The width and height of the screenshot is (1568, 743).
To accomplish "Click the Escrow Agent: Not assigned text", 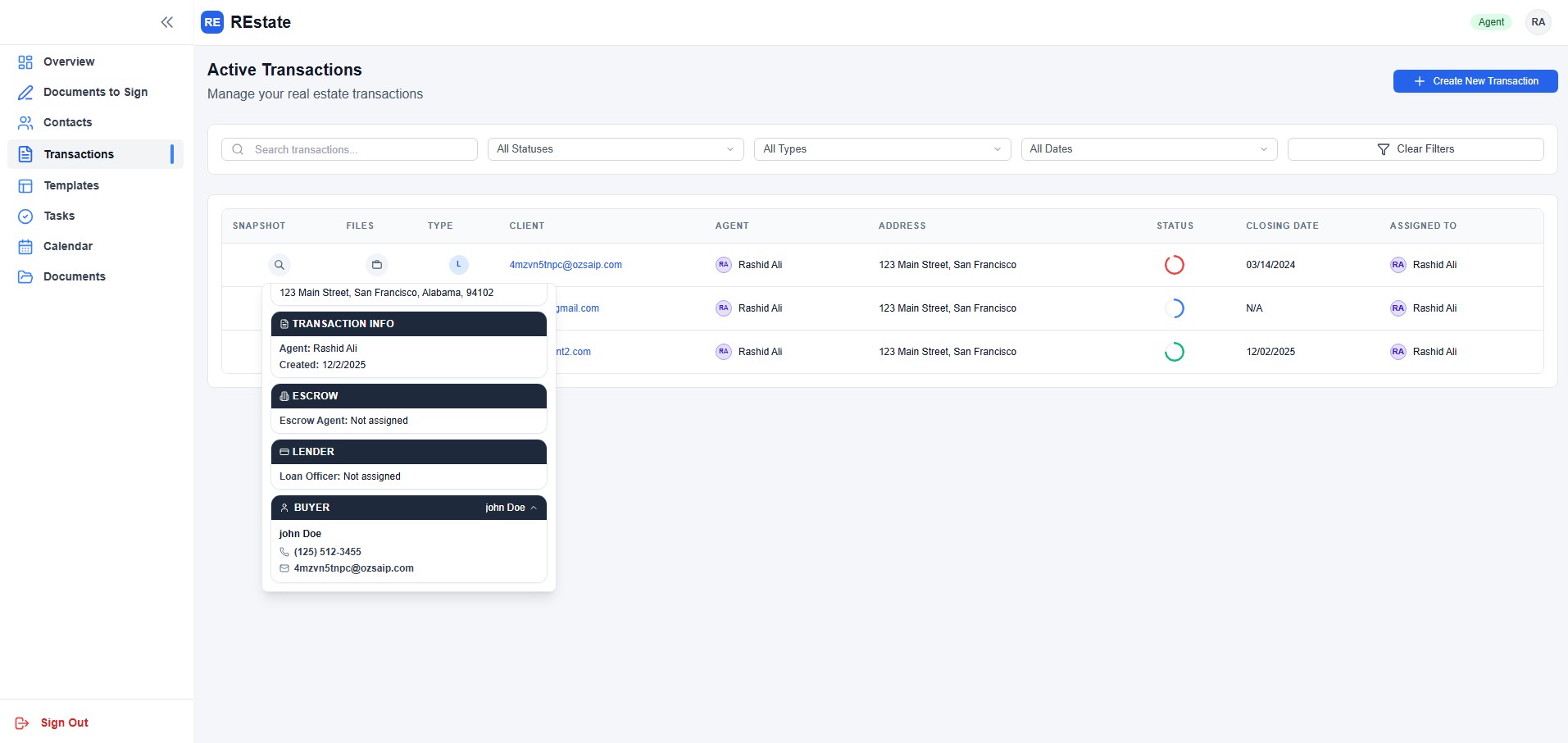I will tap(343, 421).
